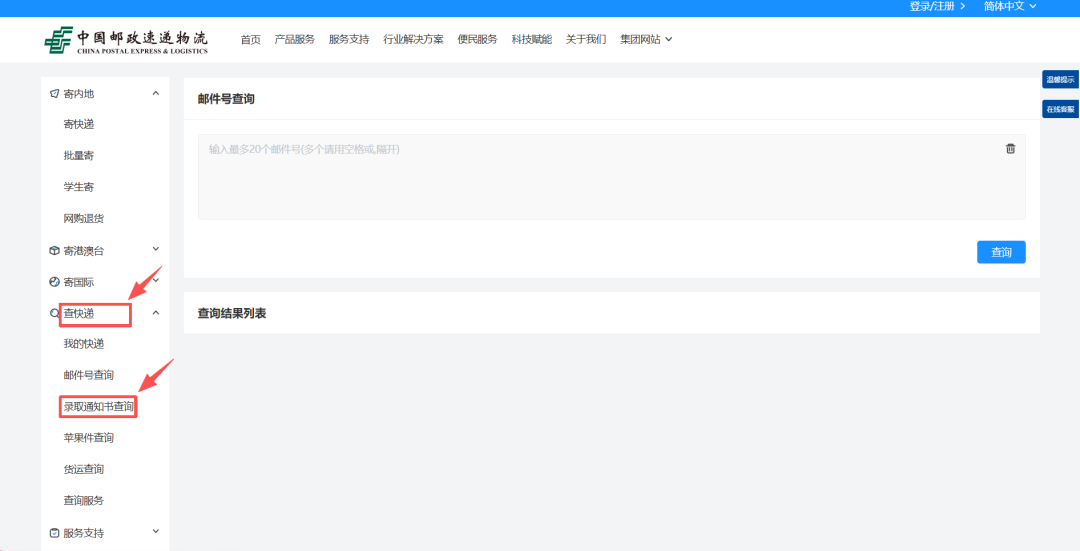Select 录取通知书查询 in the sidebar
The height and width of the screenshot is (551, 1080).
click(x=98, y=407)
